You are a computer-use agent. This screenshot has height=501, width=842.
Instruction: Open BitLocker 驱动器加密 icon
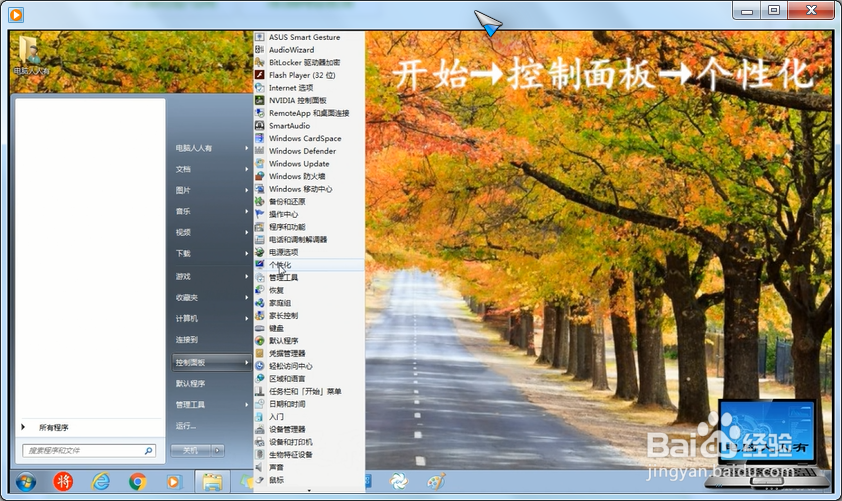pos(259,62)
